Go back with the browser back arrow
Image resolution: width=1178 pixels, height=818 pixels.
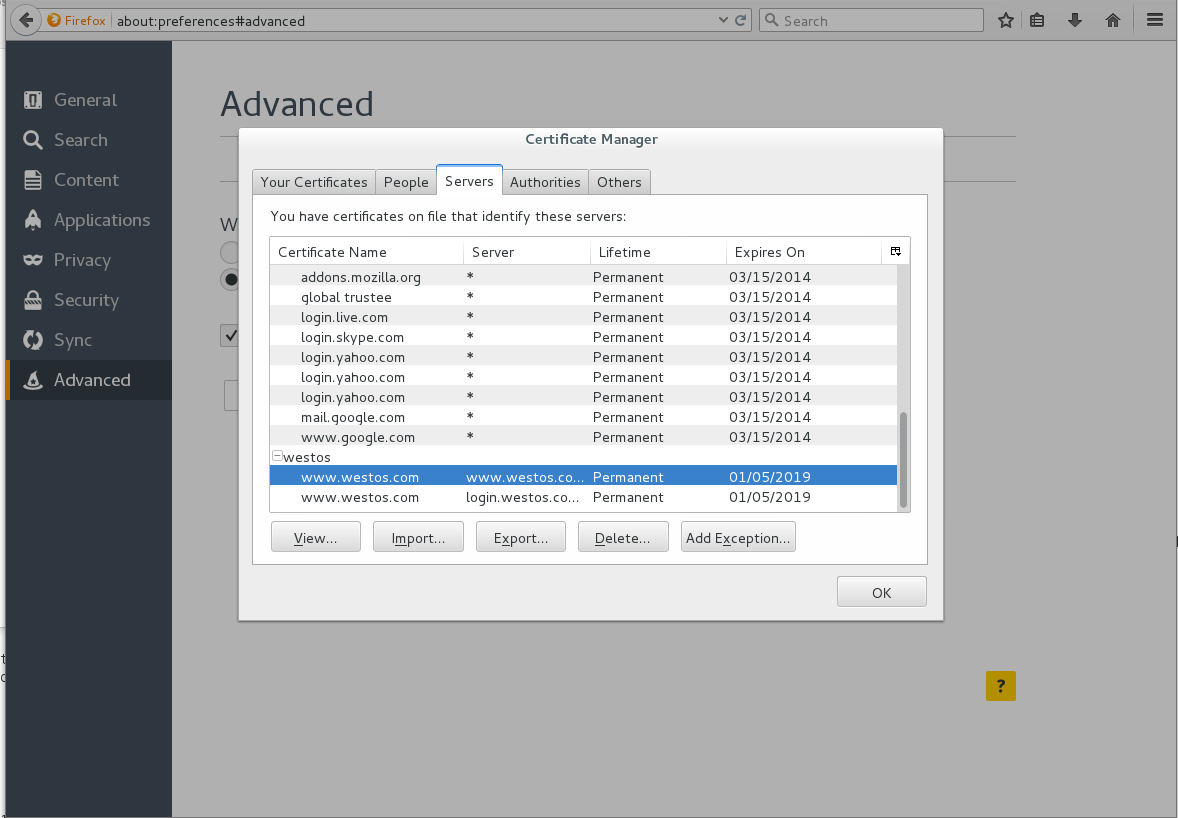tap(26, 20)
